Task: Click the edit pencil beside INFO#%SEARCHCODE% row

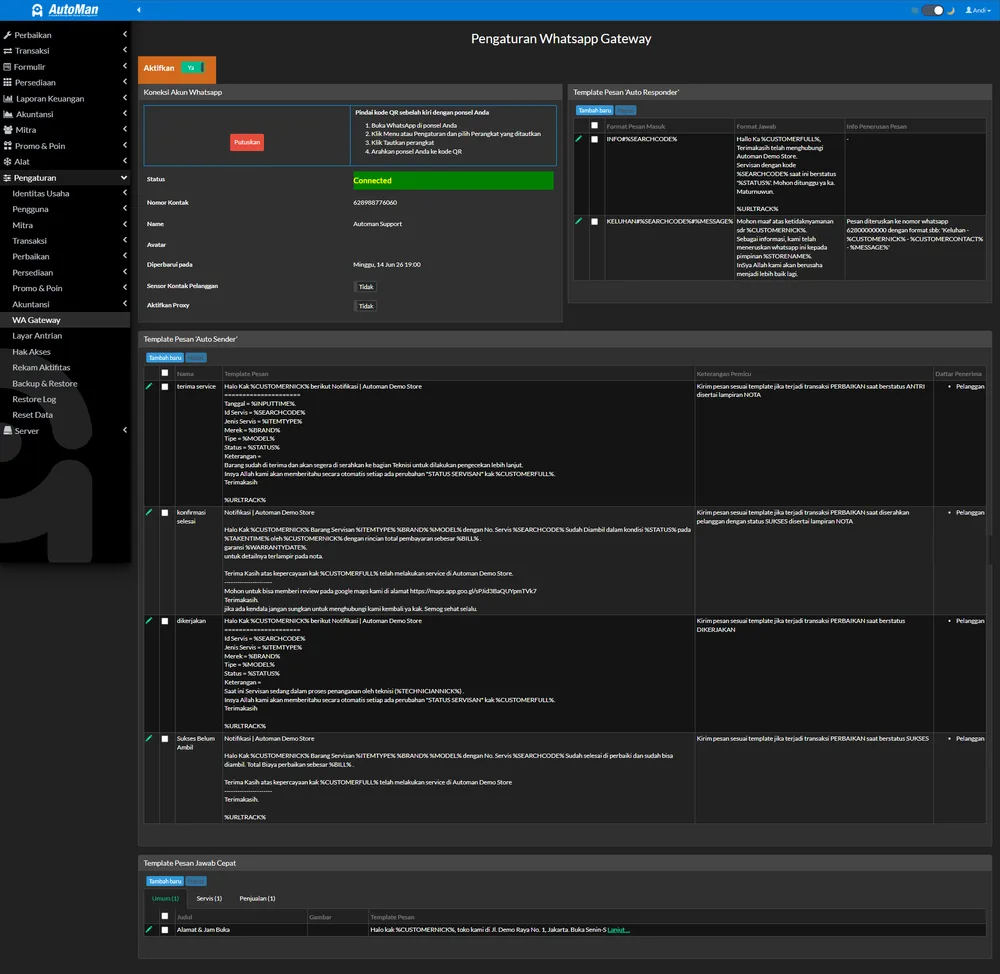Action: pos(579,138)
